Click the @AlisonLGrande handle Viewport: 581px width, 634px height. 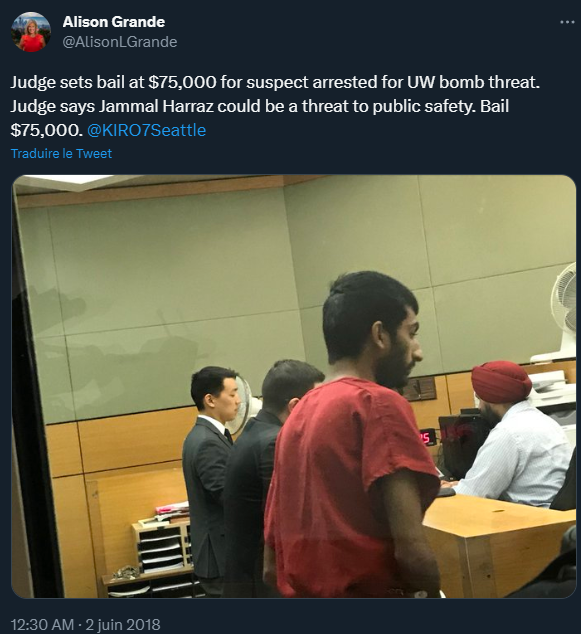tap(120, 42)
